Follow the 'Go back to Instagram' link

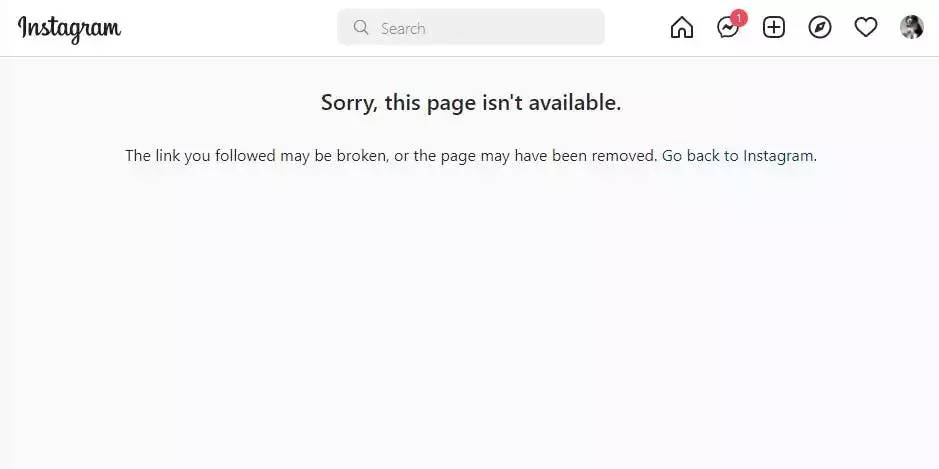click(738, 156)
